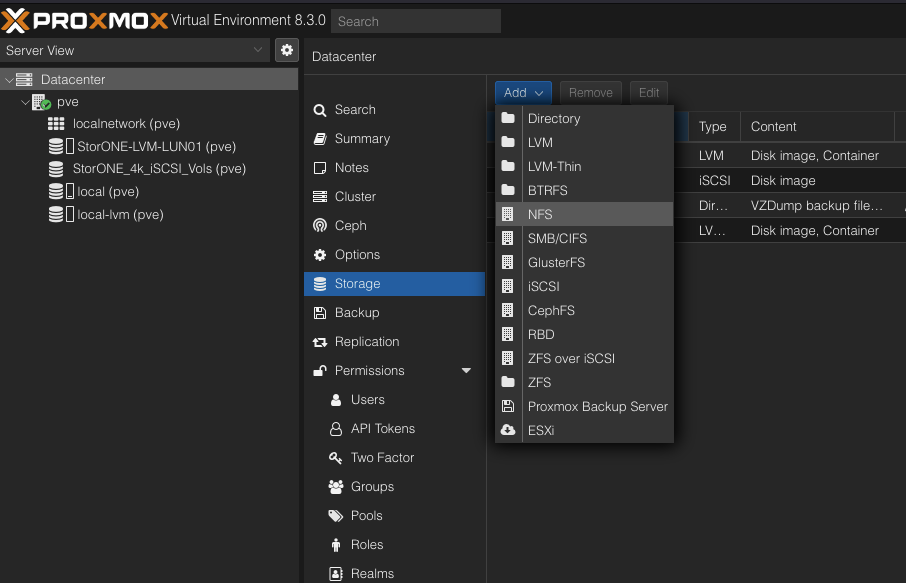Click the Backup floppy disk icon
Screen dimensions: 906x583
[x=320, y=313]
